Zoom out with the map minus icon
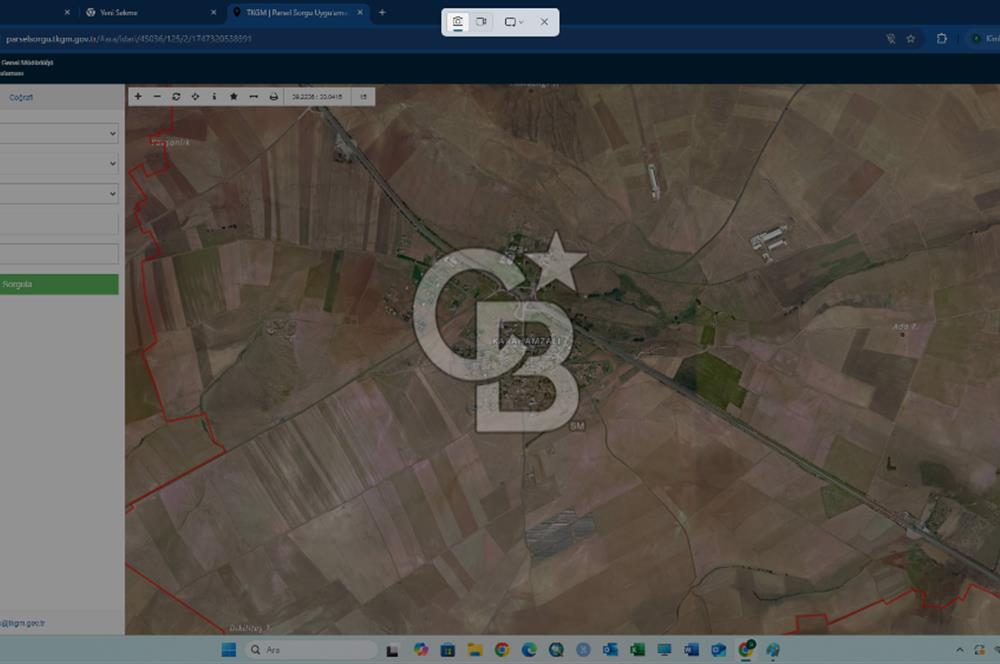 [157, 97]
